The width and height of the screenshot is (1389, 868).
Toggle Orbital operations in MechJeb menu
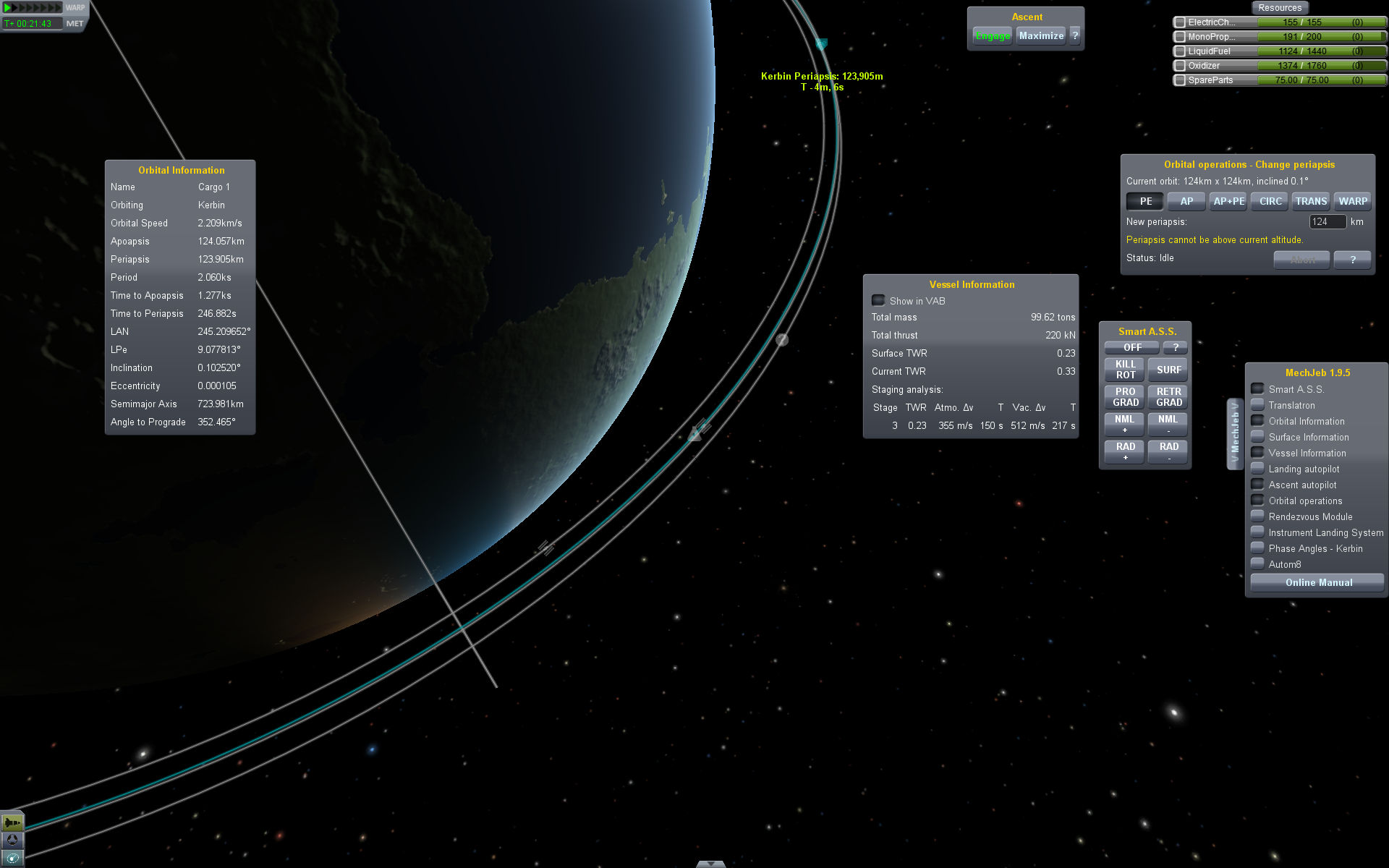[1258, 501]
